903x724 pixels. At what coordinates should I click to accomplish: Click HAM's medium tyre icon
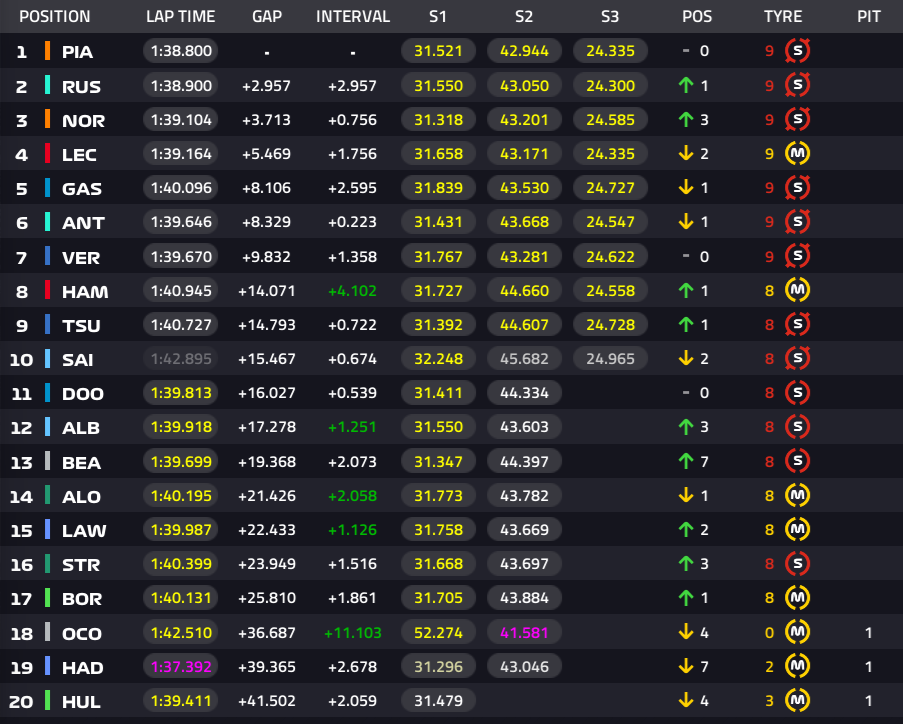point(798,291)
